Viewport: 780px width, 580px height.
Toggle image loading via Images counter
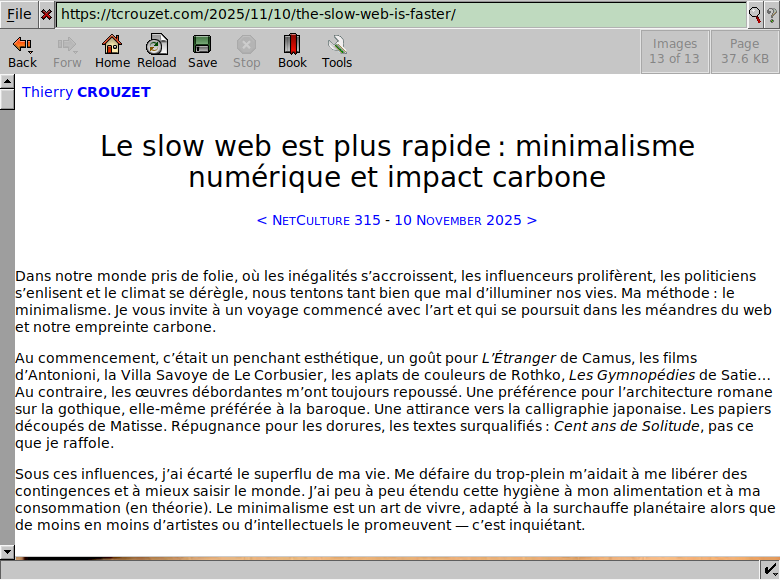coord(675,51)
